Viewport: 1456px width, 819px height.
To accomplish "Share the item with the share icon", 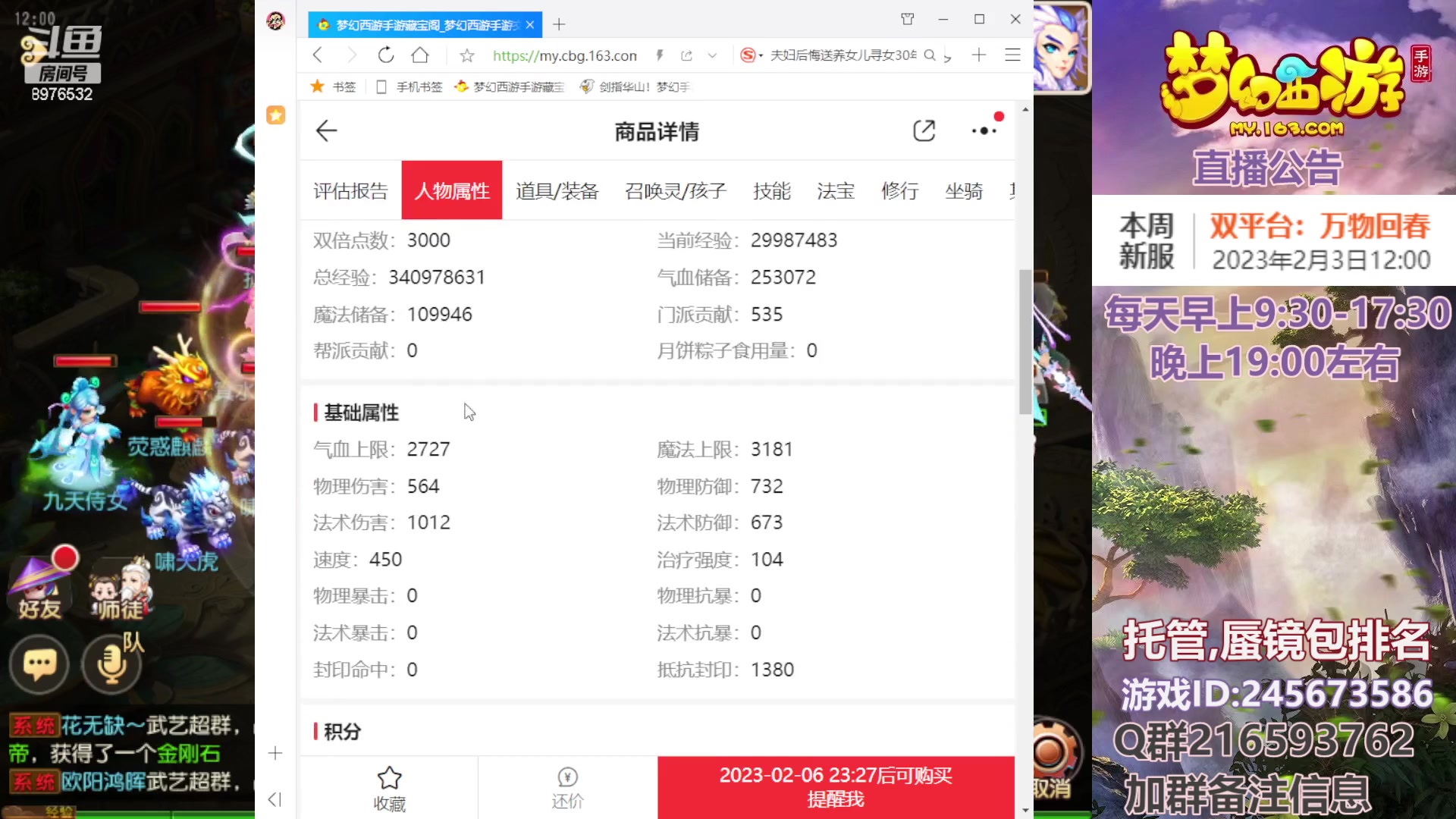I will pyautogui.click(x=924, y=131).
